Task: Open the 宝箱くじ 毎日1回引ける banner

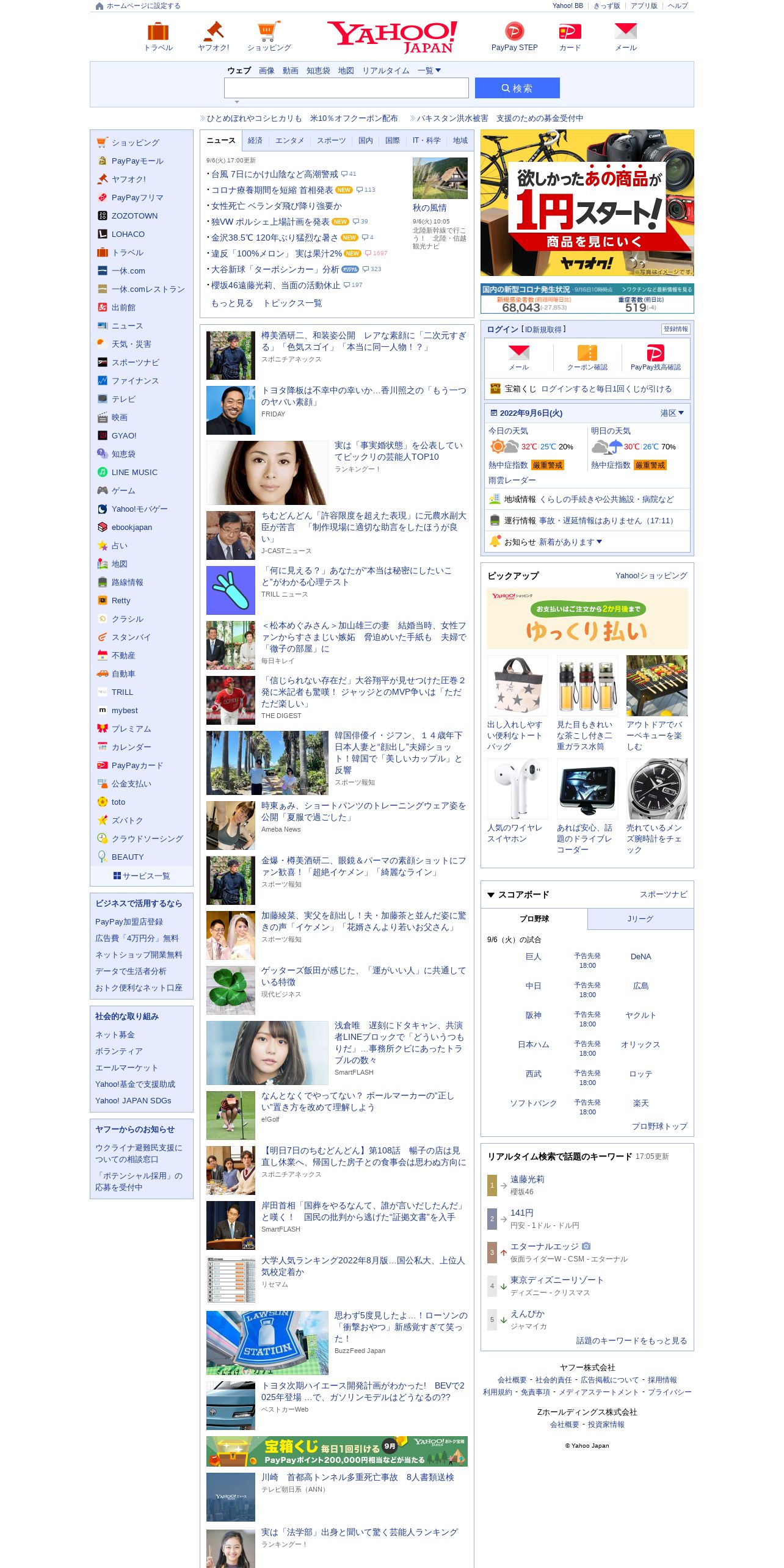Action: (337, 1451)
